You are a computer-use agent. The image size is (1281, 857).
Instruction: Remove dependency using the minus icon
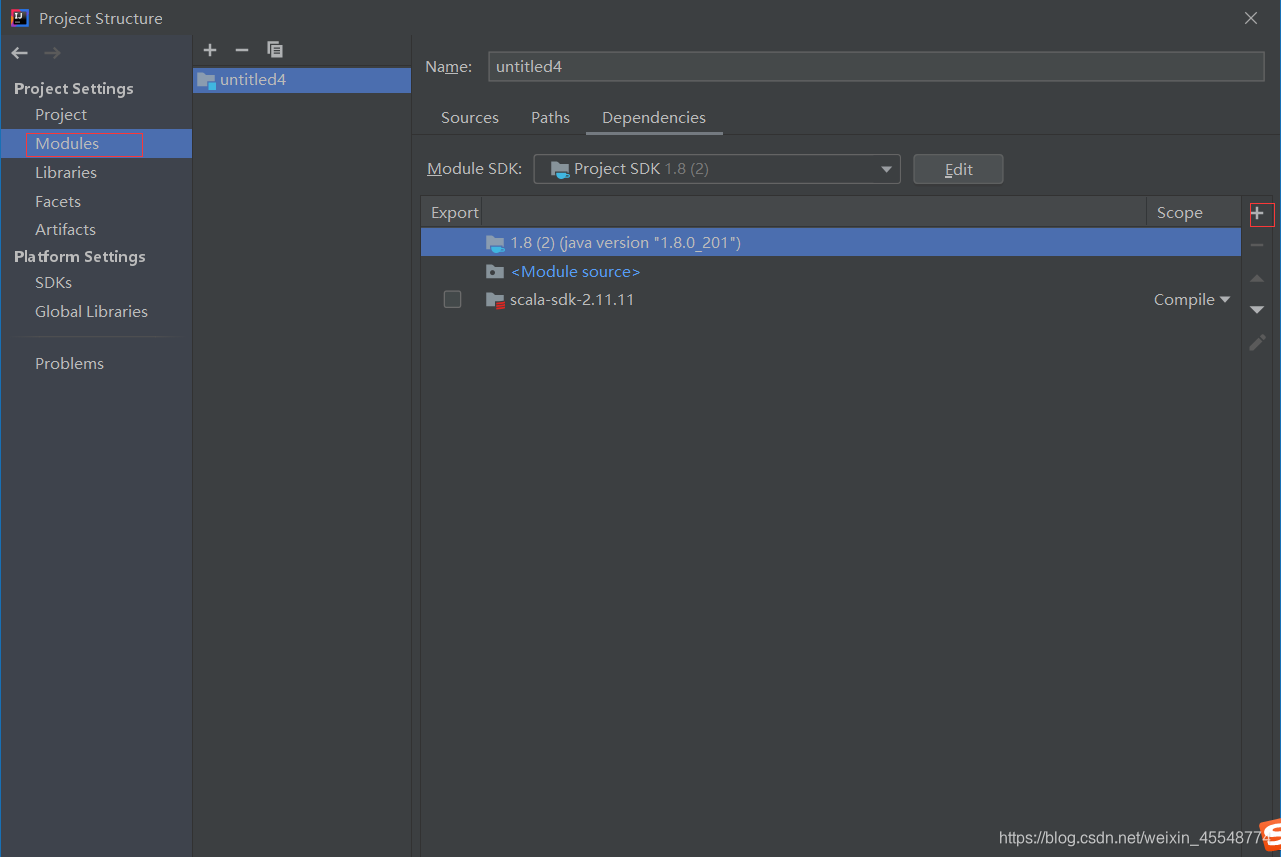tap(1258, 245)
